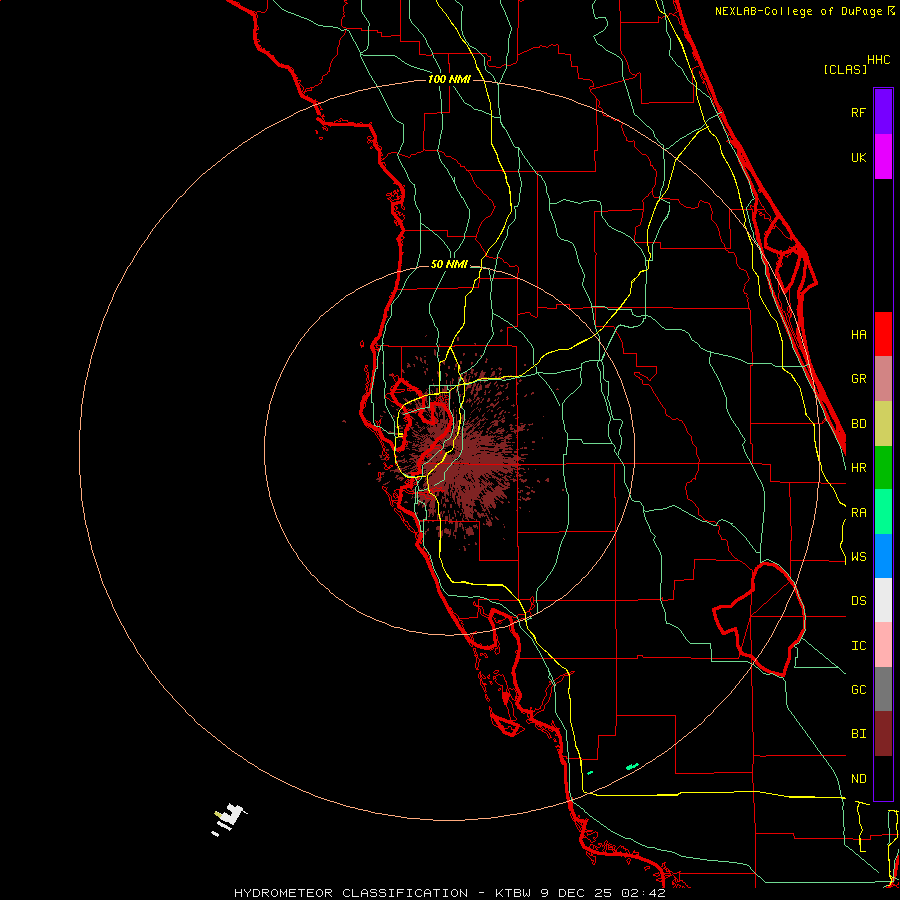The height and width of the screenshot is (900, 900).
Task: Click the BI legend label
Action: click(x=858, y=734)
